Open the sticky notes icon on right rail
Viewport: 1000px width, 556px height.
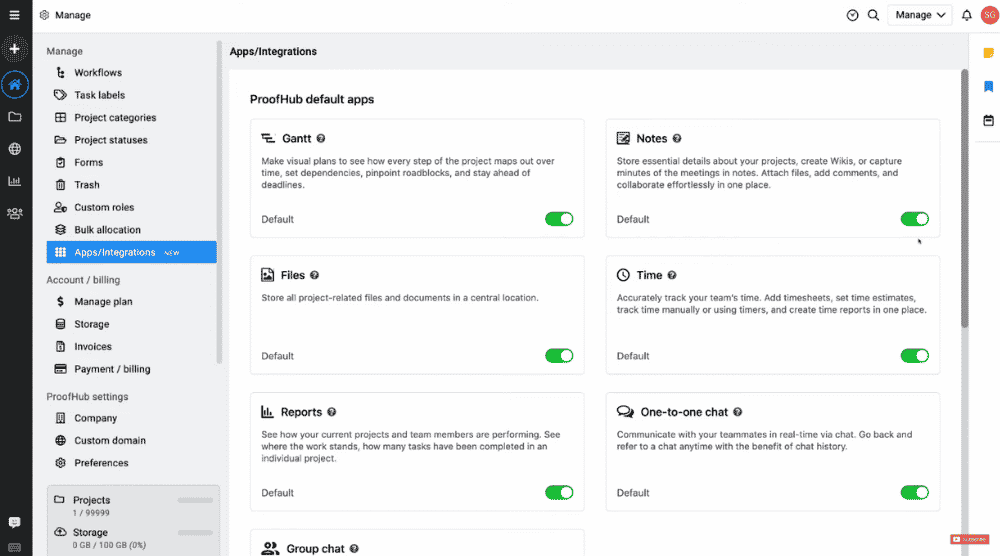pyautogui.click(x=989, y=53)
